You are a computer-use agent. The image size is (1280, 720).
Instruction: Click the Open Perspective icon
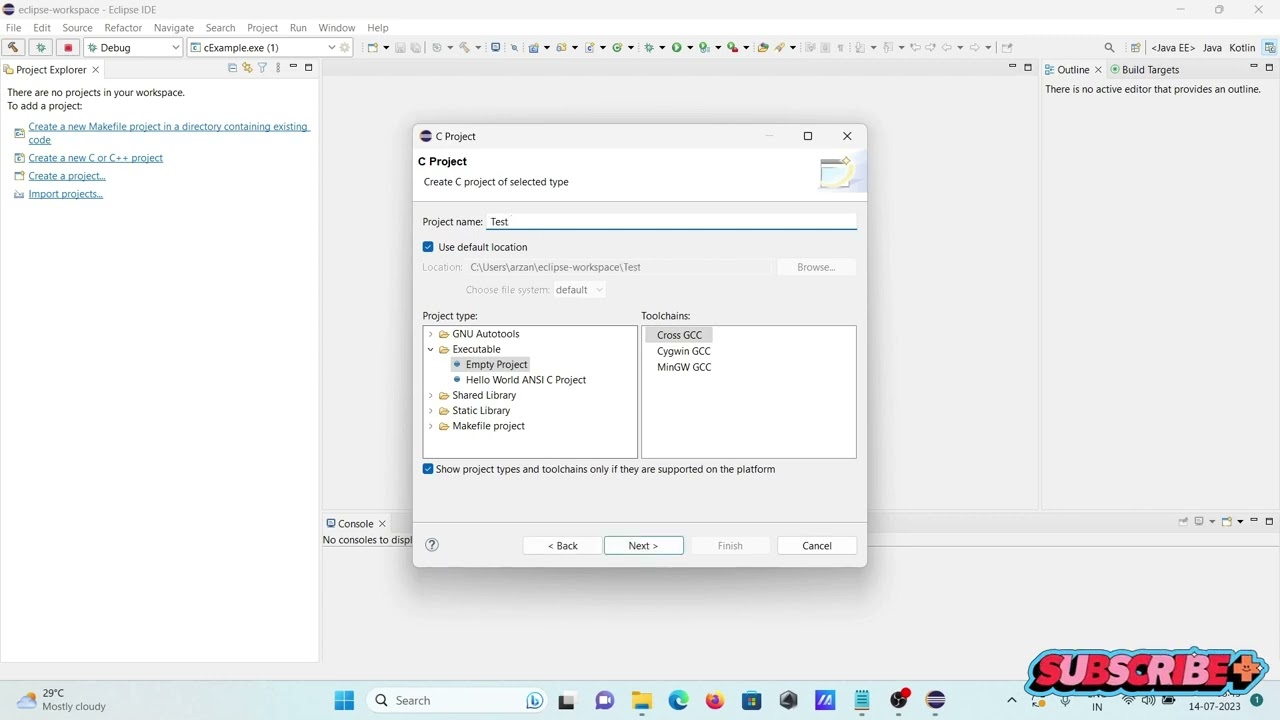pyautogui.click(x=1135, y=47)
